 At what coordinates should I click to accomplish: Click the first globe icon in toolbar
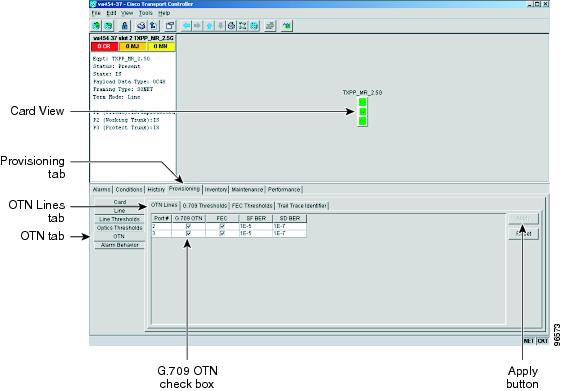coord(96,26)
